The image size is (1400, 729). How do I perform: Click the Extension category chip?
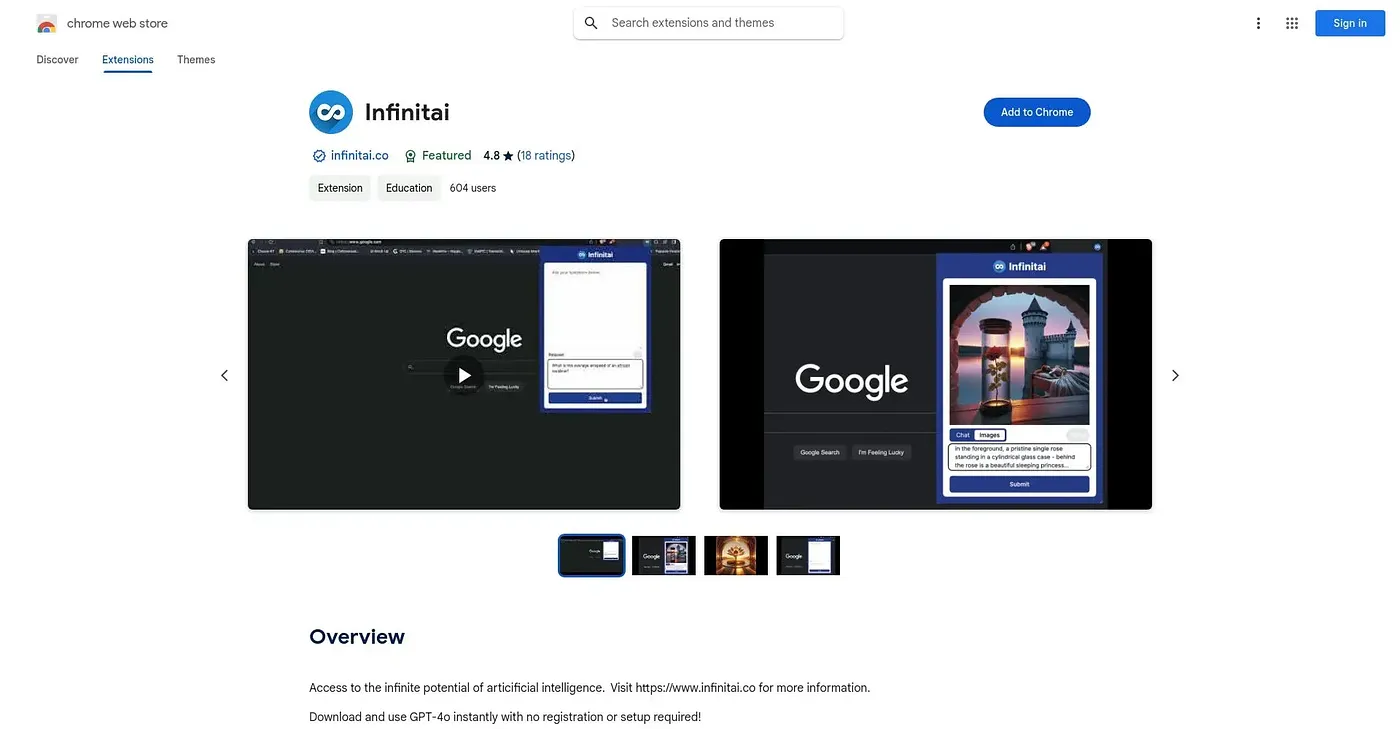340,188
